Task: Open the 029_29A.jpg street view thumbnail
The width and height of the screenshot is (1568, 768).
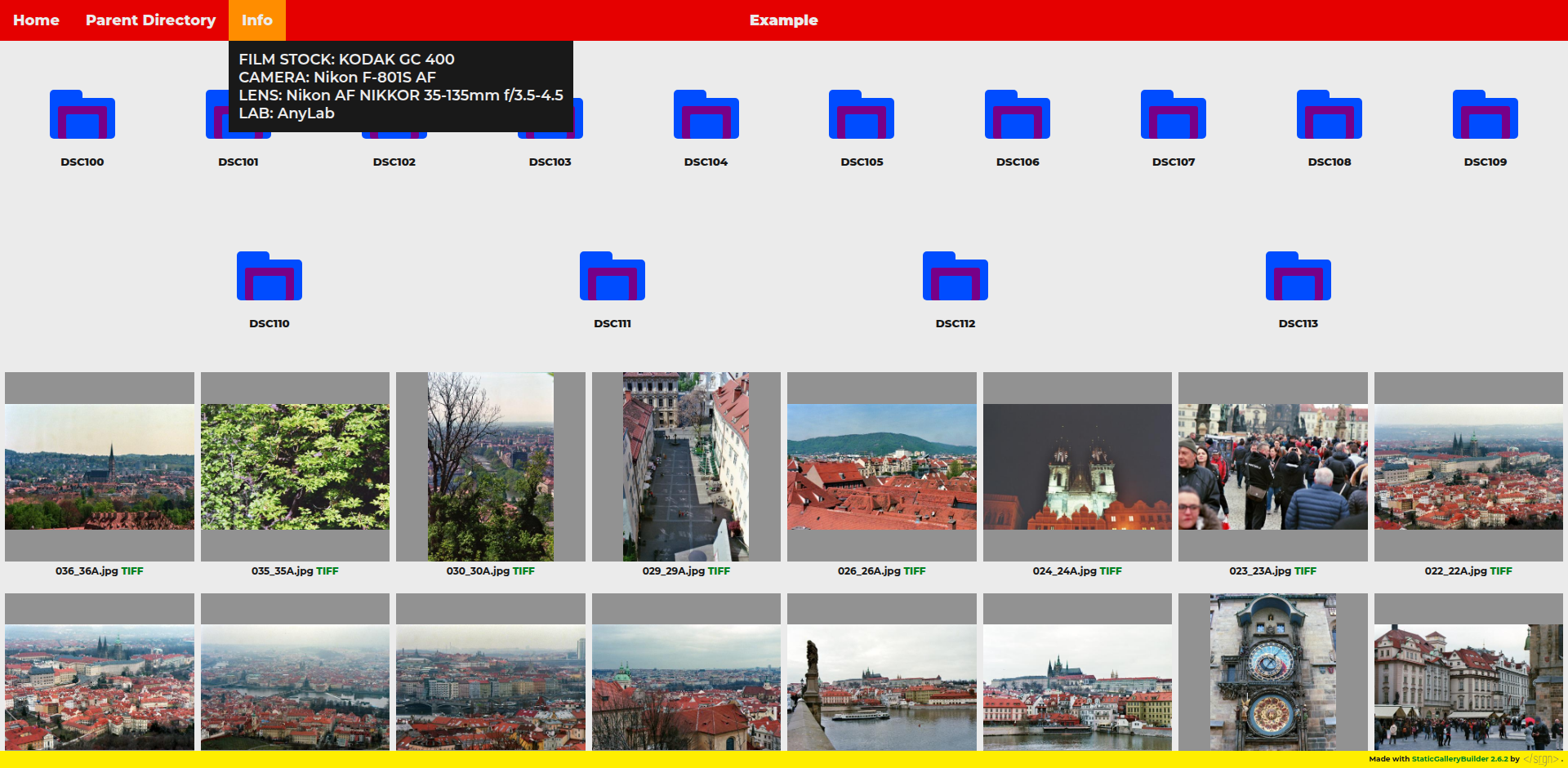Action: tap(686, 467)
